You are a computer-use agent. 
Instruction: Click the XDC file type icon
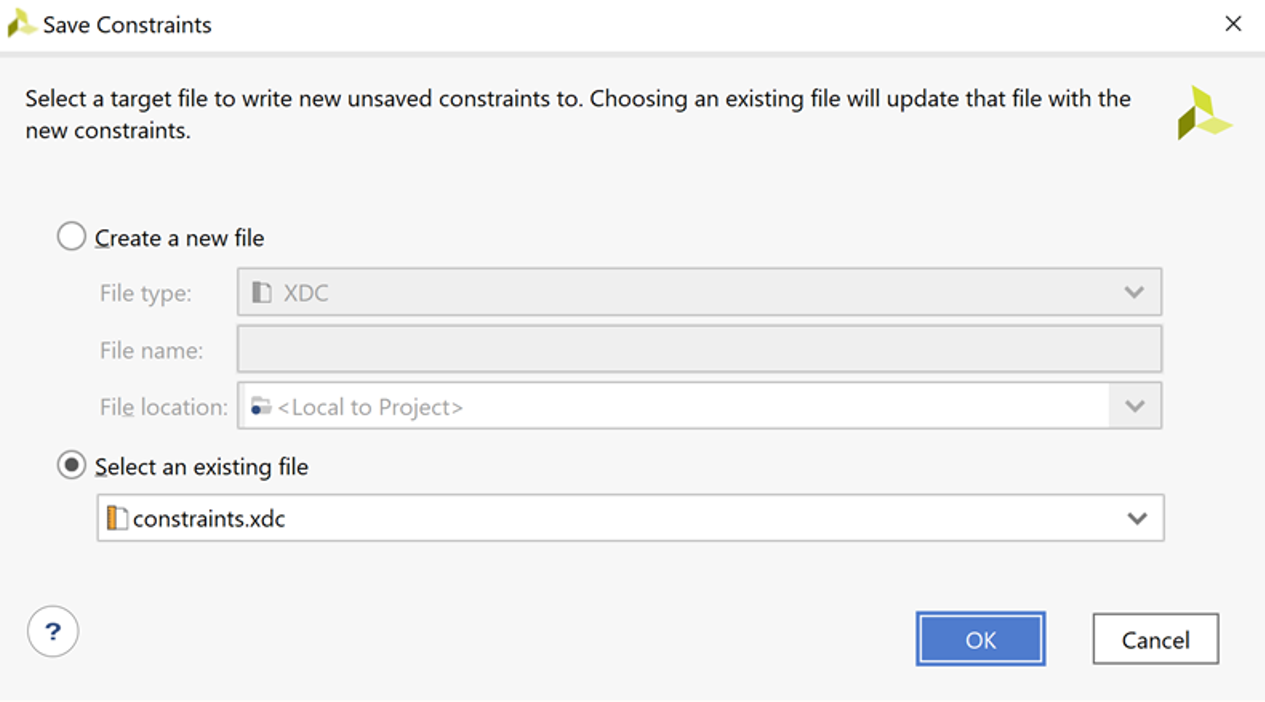(x=262, y=293)
